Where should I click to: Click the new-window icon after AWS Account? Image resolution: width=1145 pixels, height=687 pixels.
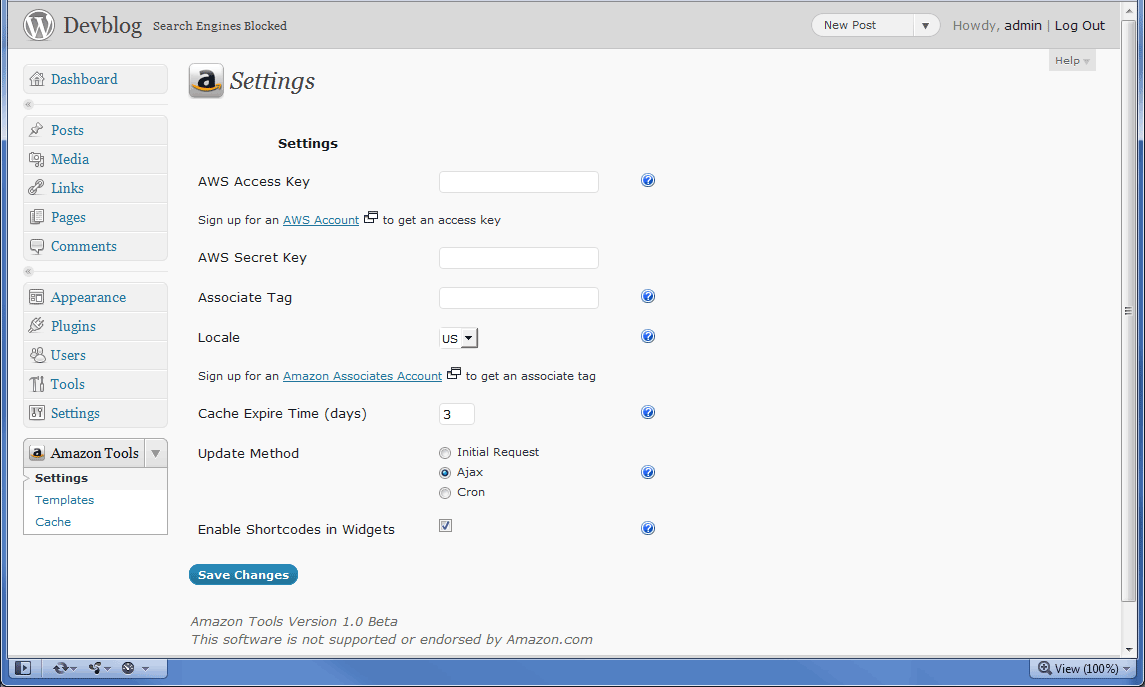tap(371, 217)
